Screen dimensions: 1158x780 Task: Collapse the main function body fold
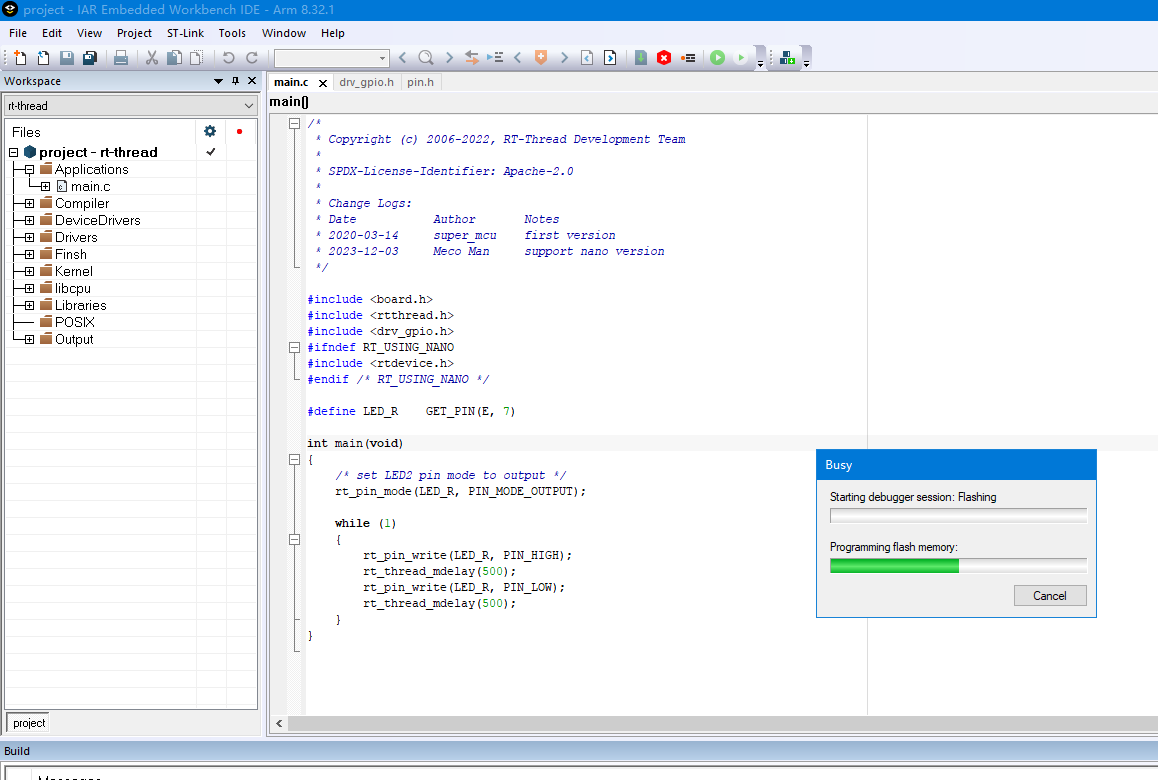click(294, 459)
